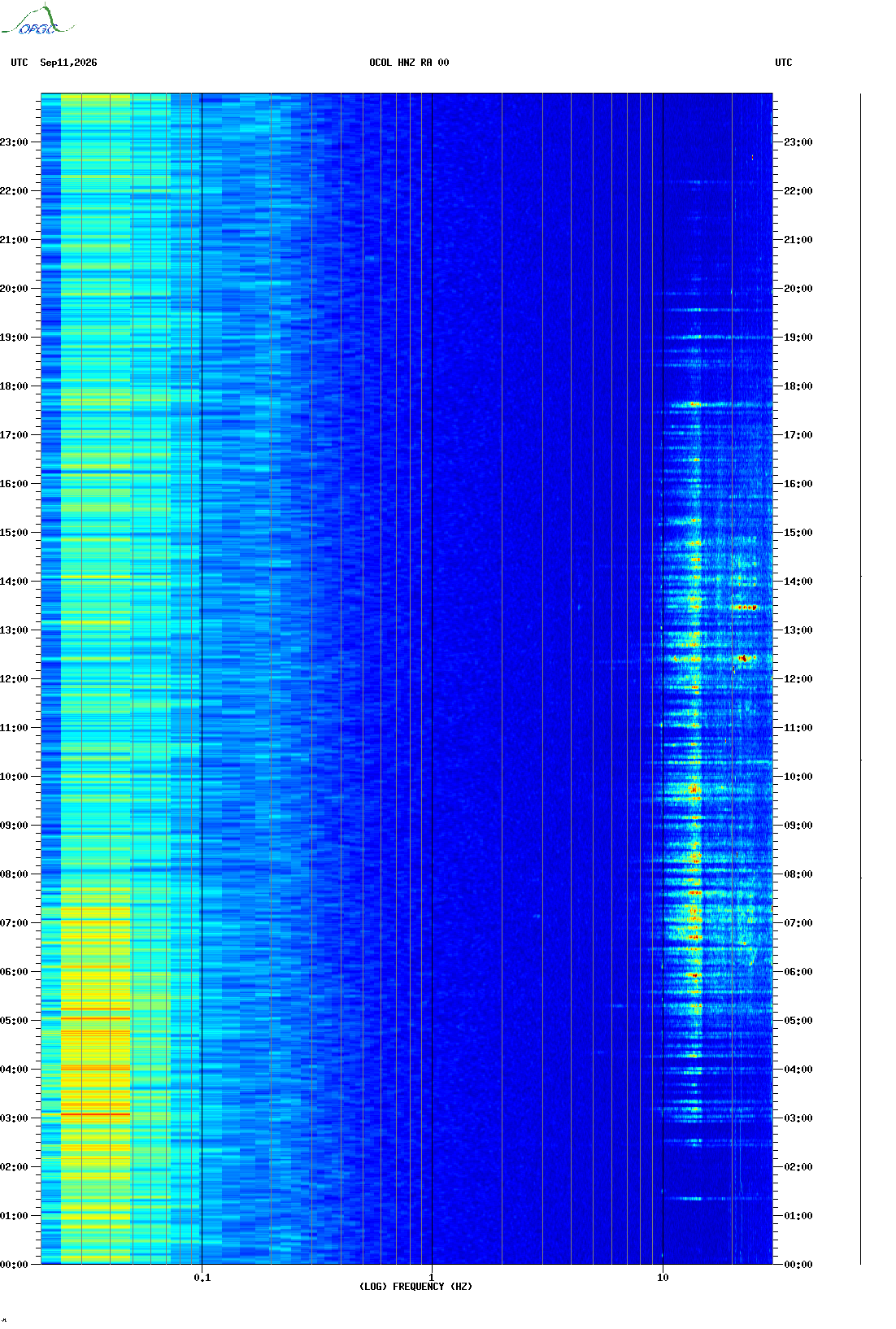The width and height of the screenshot is (896, 1329).
Task: Click the right UTC header label
Action: point(784,63)
